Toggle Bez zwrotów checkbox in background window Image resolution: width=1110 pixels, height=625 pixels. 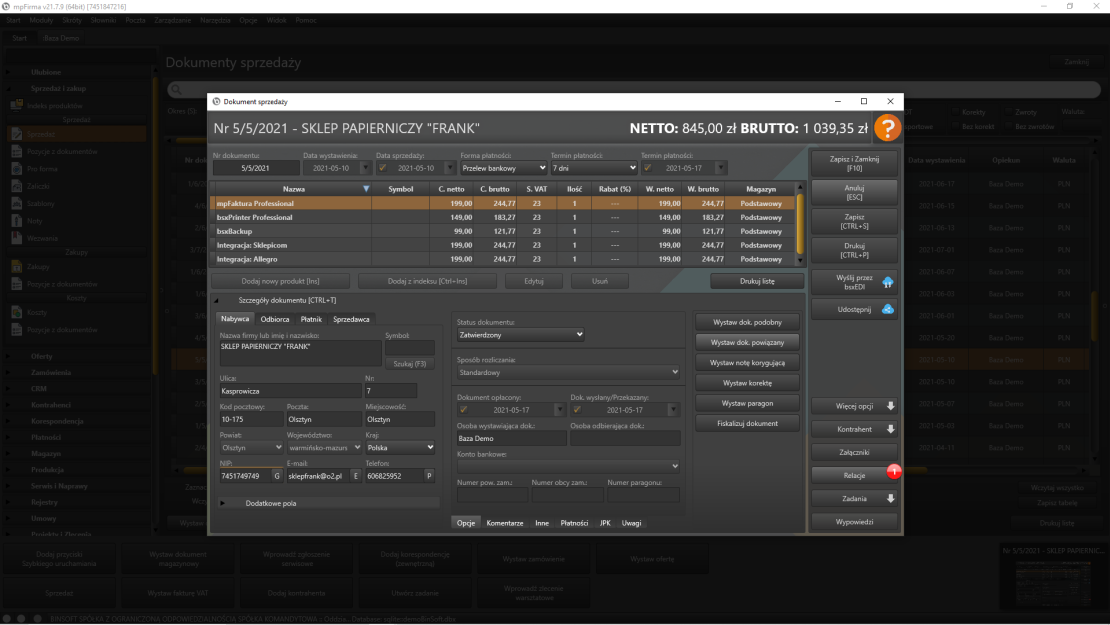click(1008, 127)
